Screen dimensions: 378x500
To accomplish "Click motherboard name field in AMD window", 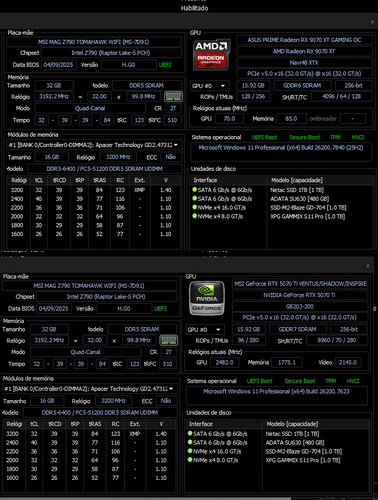I will coord(94,42).
